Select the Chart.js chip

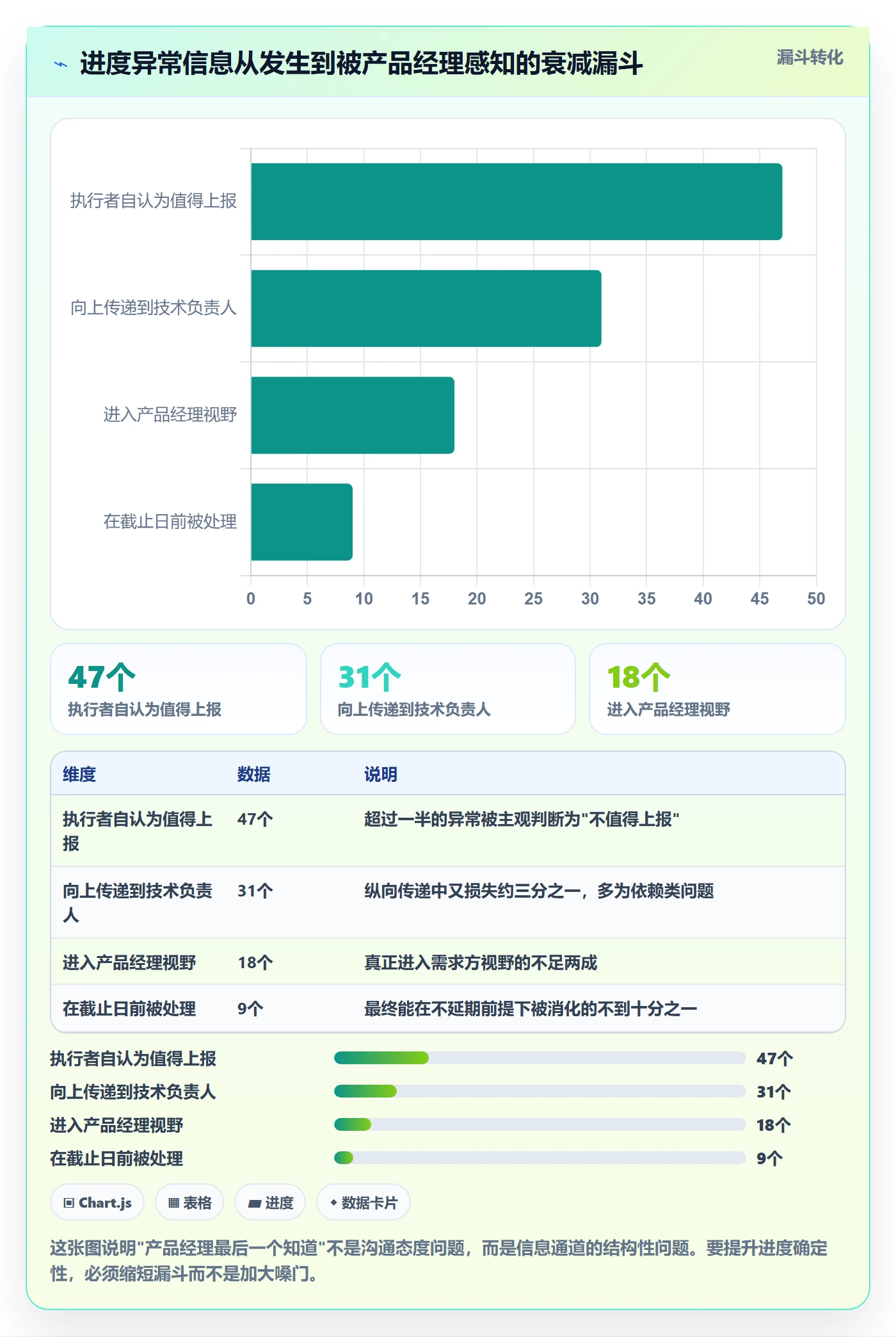[x=97, y=1203]
